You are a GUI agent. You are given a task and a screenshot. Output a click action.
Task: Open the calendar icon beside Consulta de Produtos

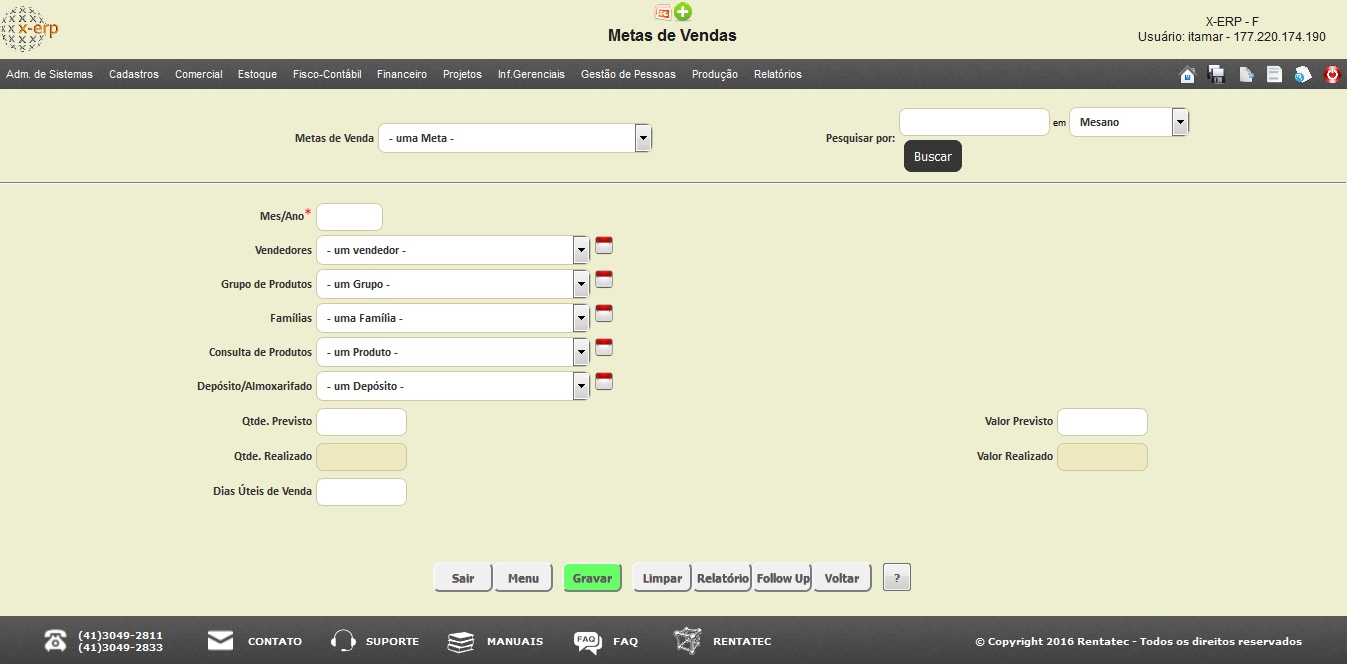click(604, 348)
